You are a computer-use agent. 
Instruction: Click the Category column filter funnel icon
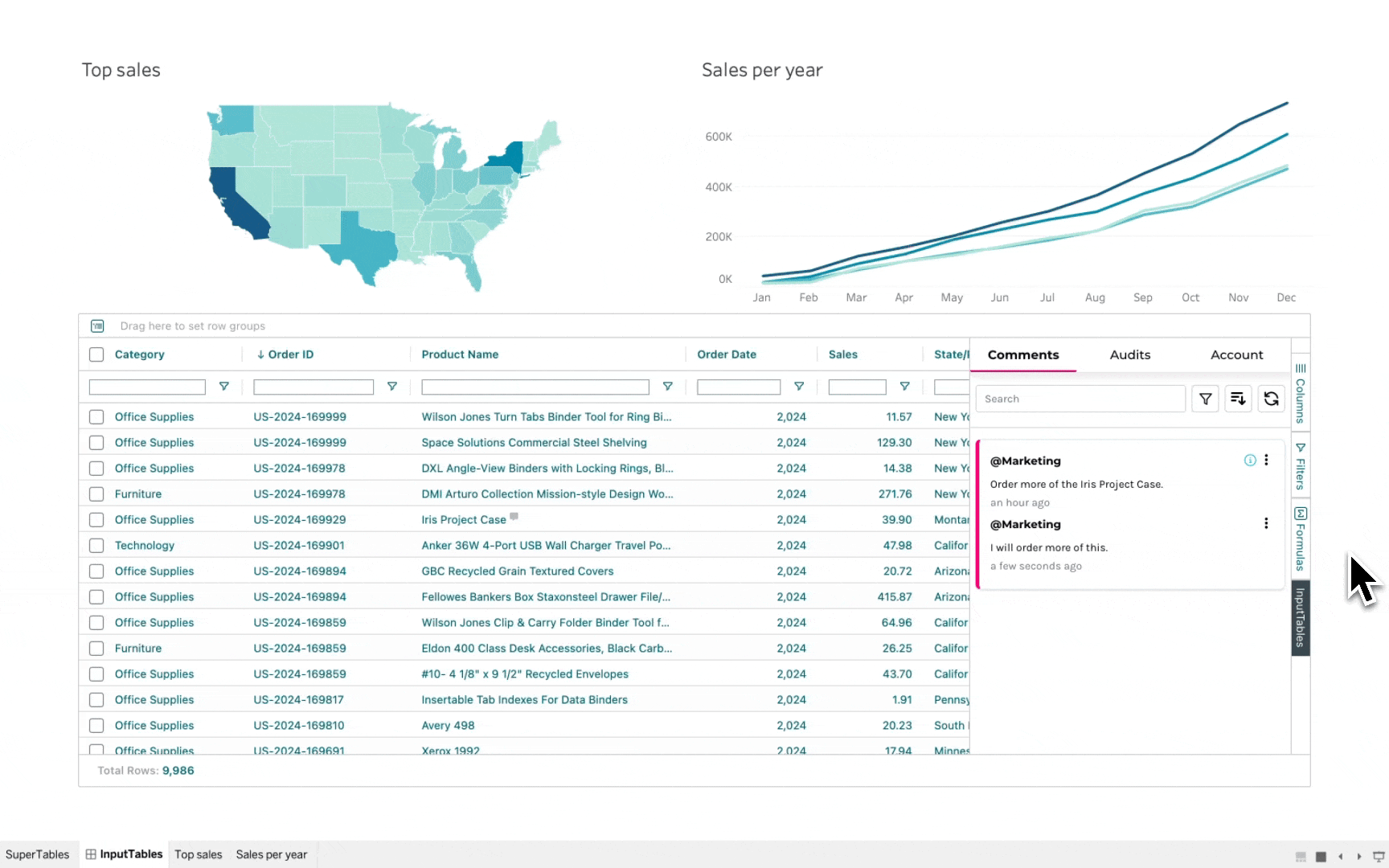click(x=224, y=387)
